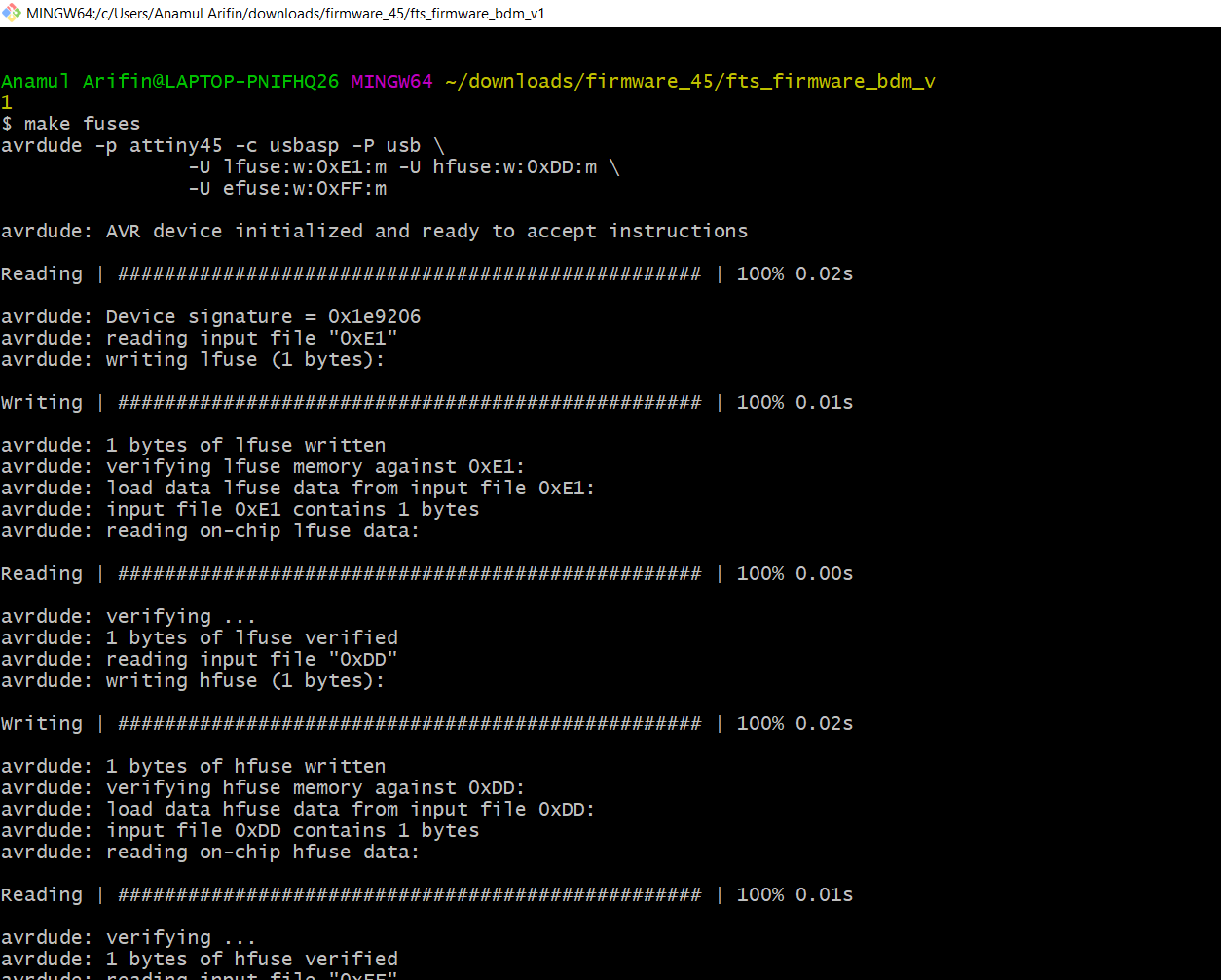Click the first Reading progress bar at 0.02s
Screen dimensions: 1221x980
coord(427,274)
